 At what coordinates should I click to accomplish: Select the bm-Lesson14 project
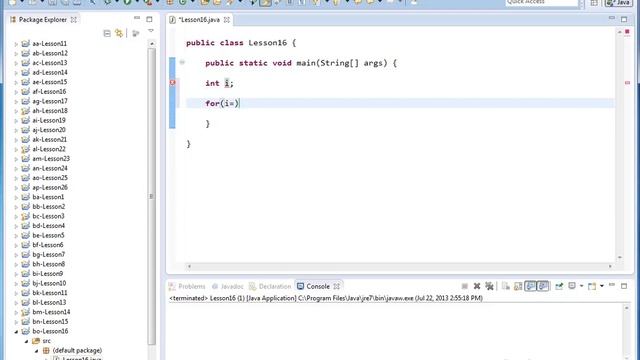coord(51,312)
